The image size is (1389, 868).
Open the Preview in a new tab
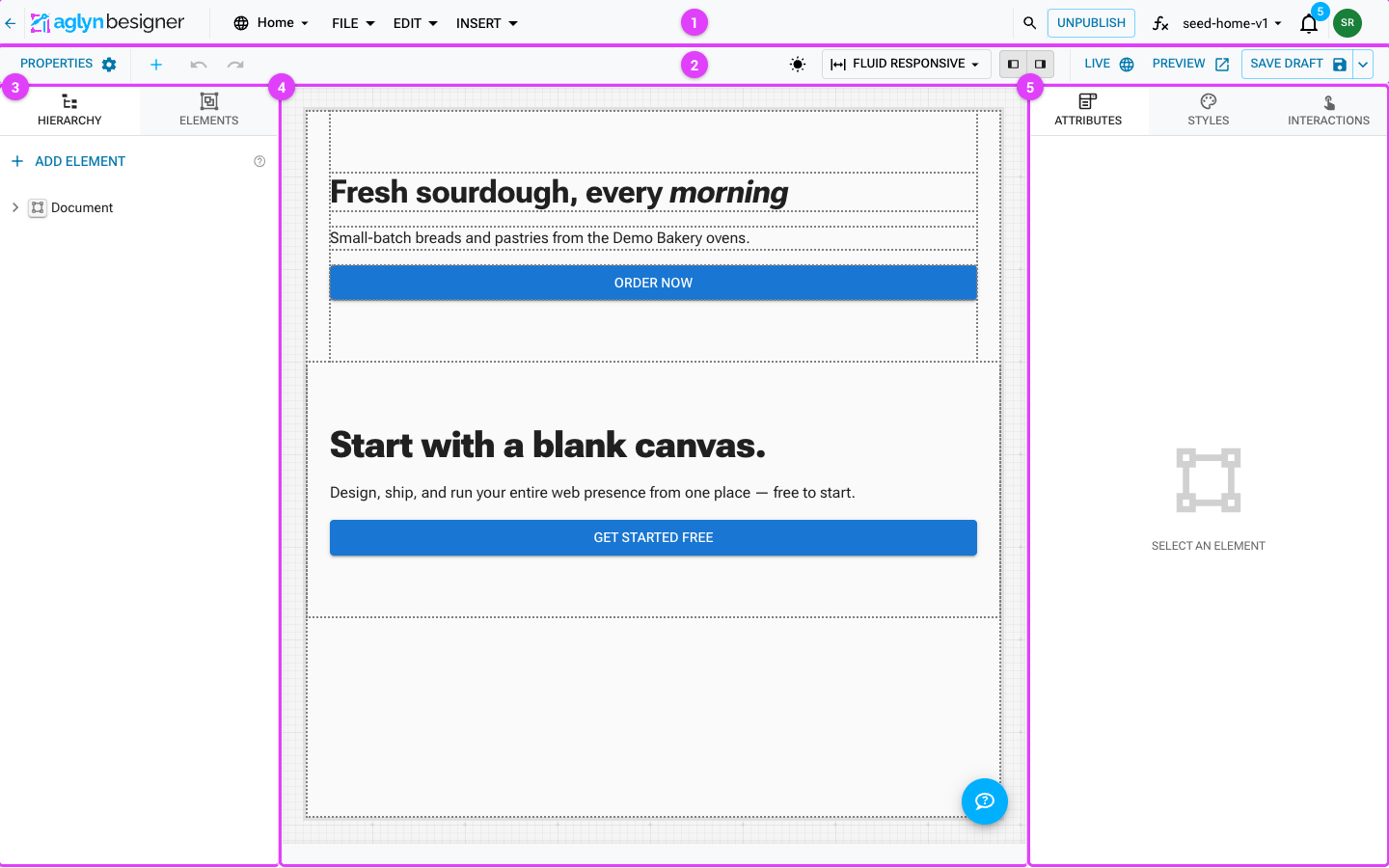1190,65
